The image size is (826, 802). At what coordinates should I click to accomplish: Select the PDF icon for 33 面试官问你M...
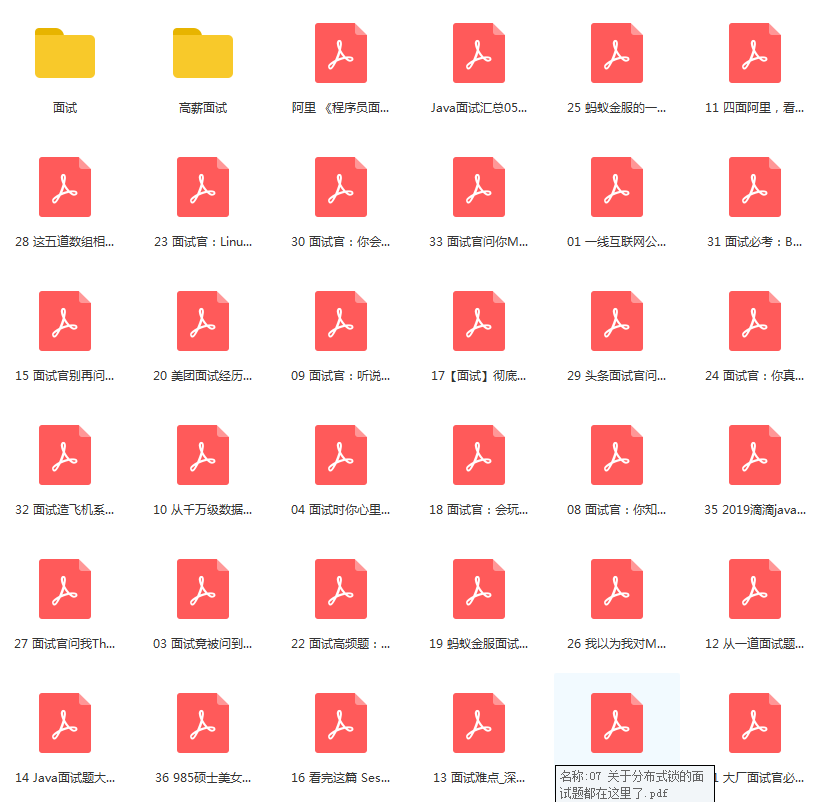[479, 187]
